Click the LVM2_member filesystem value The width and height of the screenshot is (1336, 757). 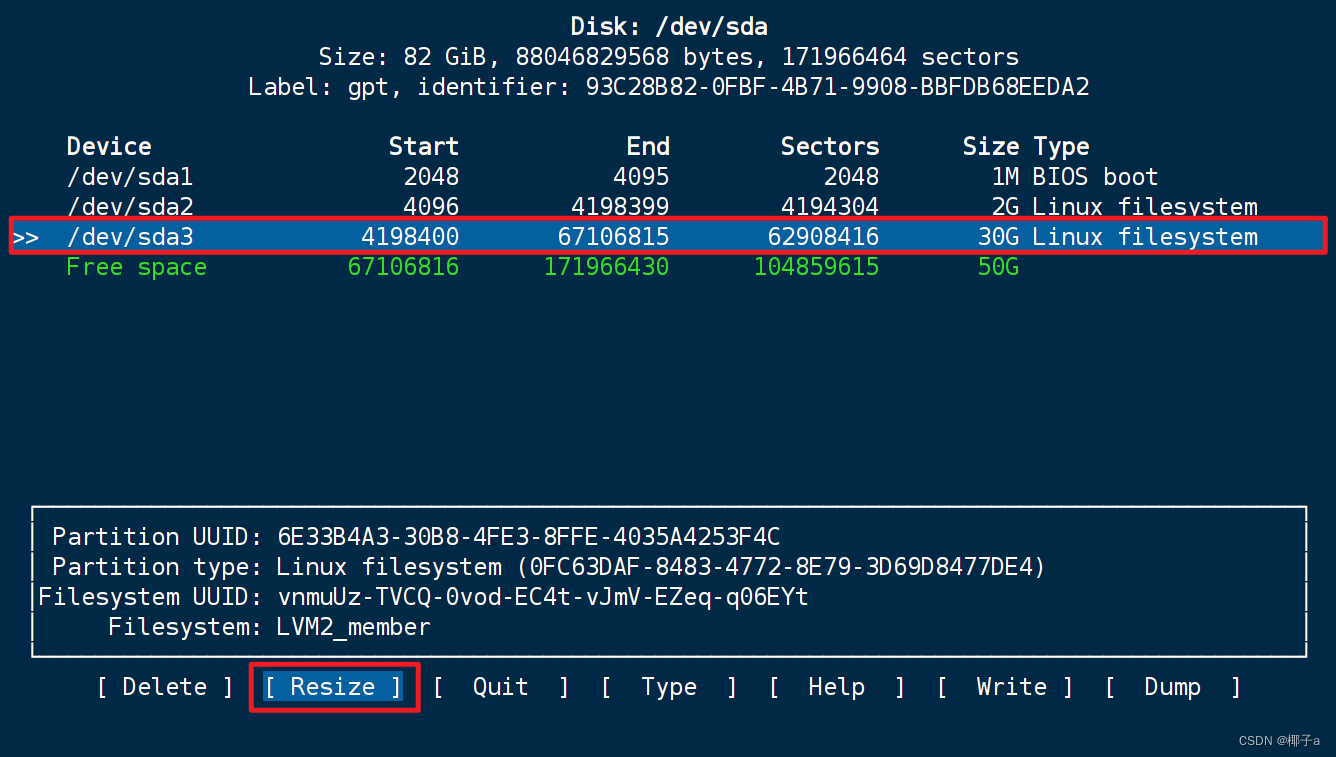click(353, 627)
